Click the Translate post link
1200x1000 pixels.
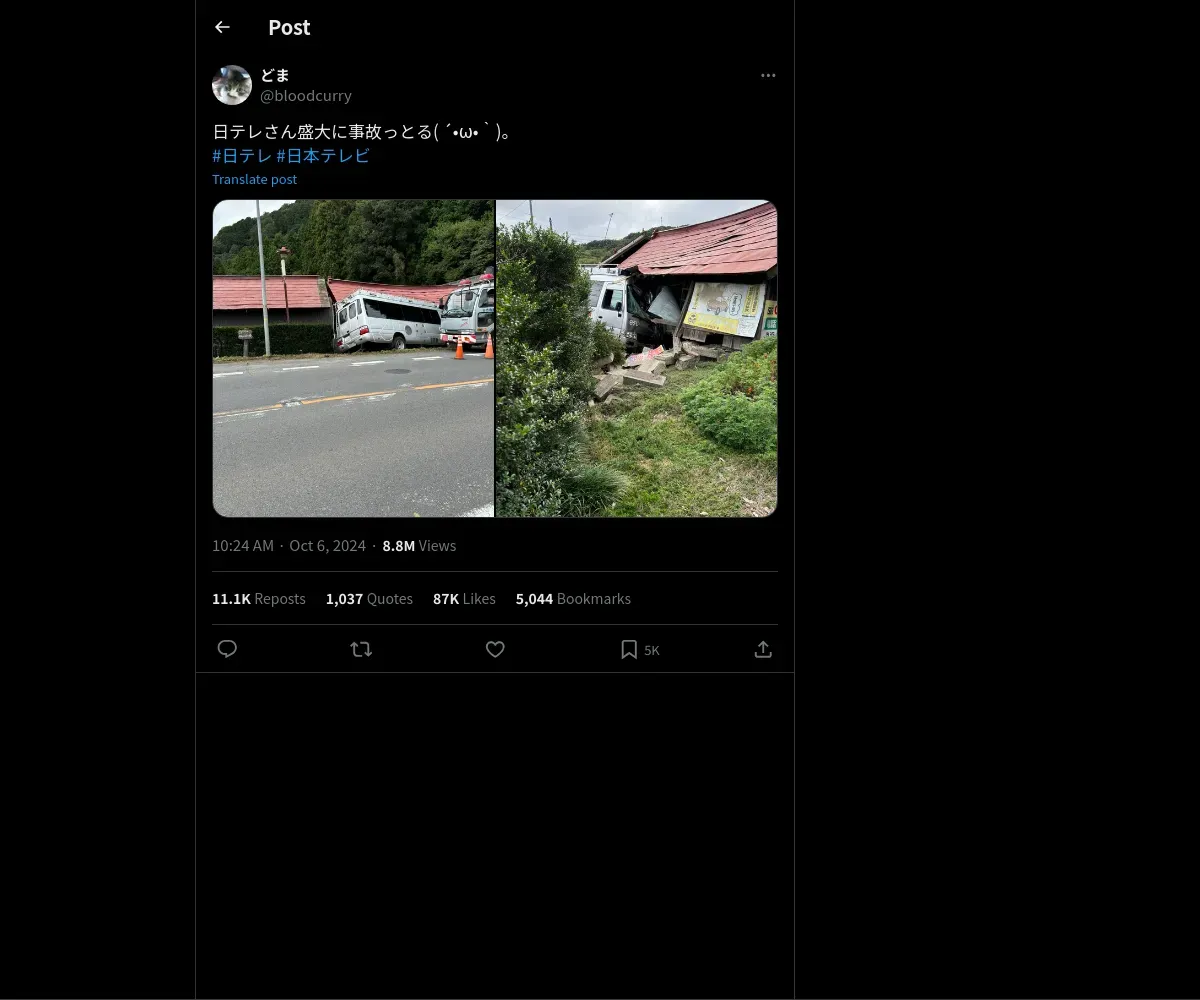pyautogui.click(x=254, y=179)
